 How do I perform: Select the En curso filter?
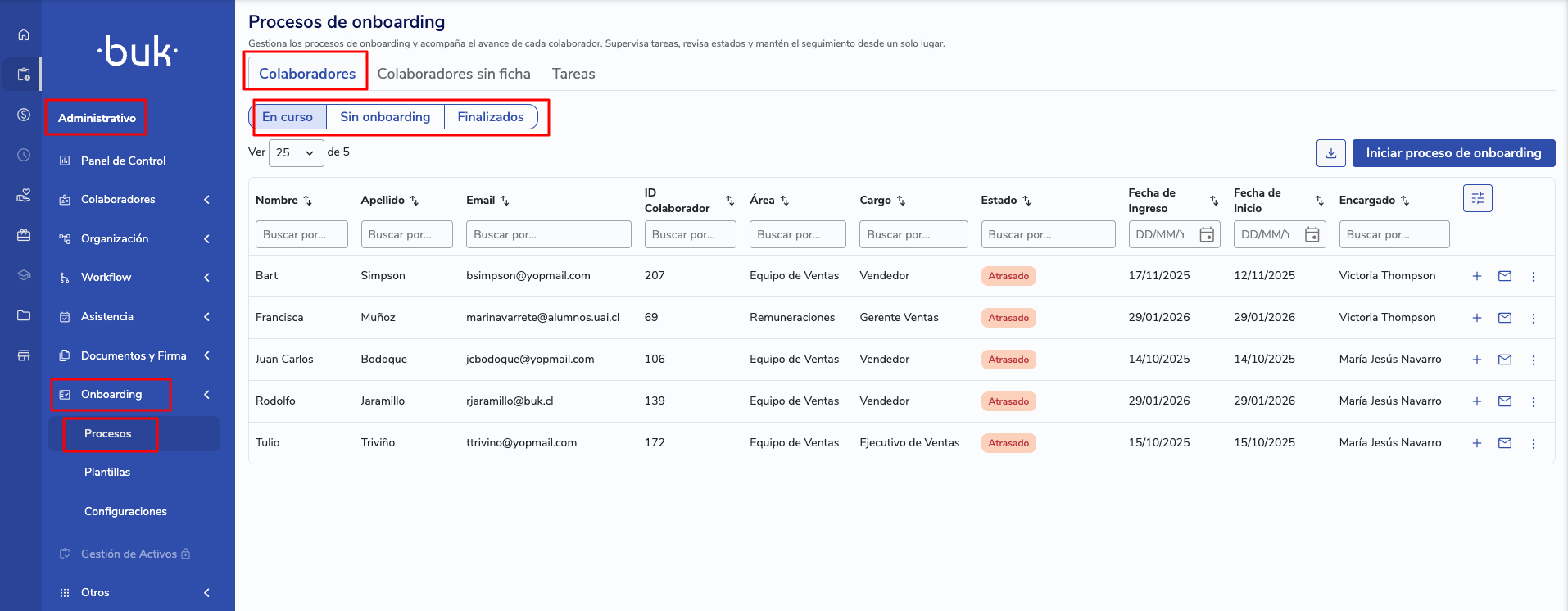click(x=288, y=117)
